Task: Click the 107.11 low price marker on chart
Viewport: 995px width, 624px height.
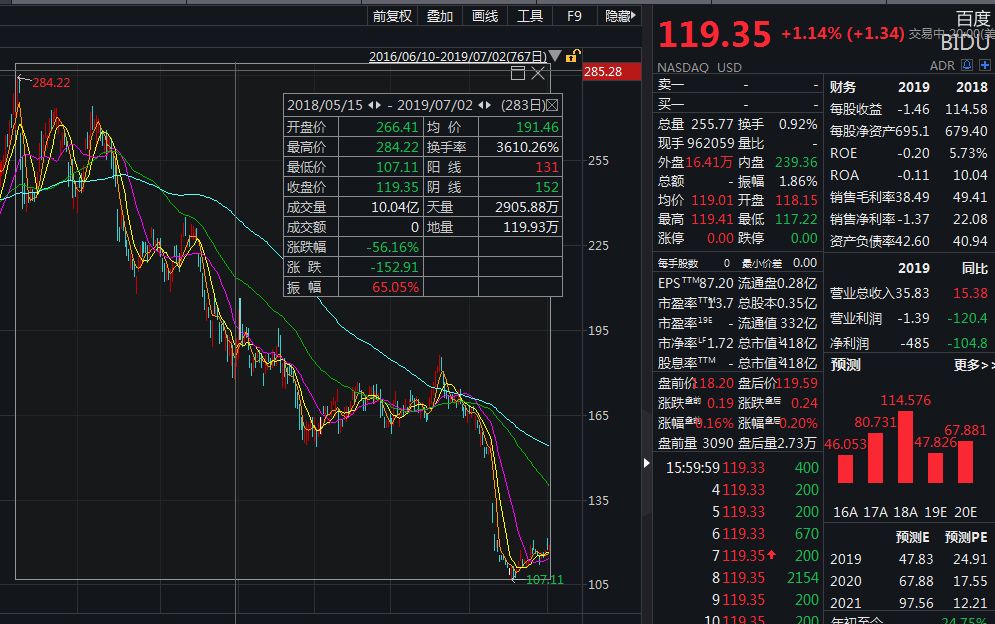Action: coord(544,580)
